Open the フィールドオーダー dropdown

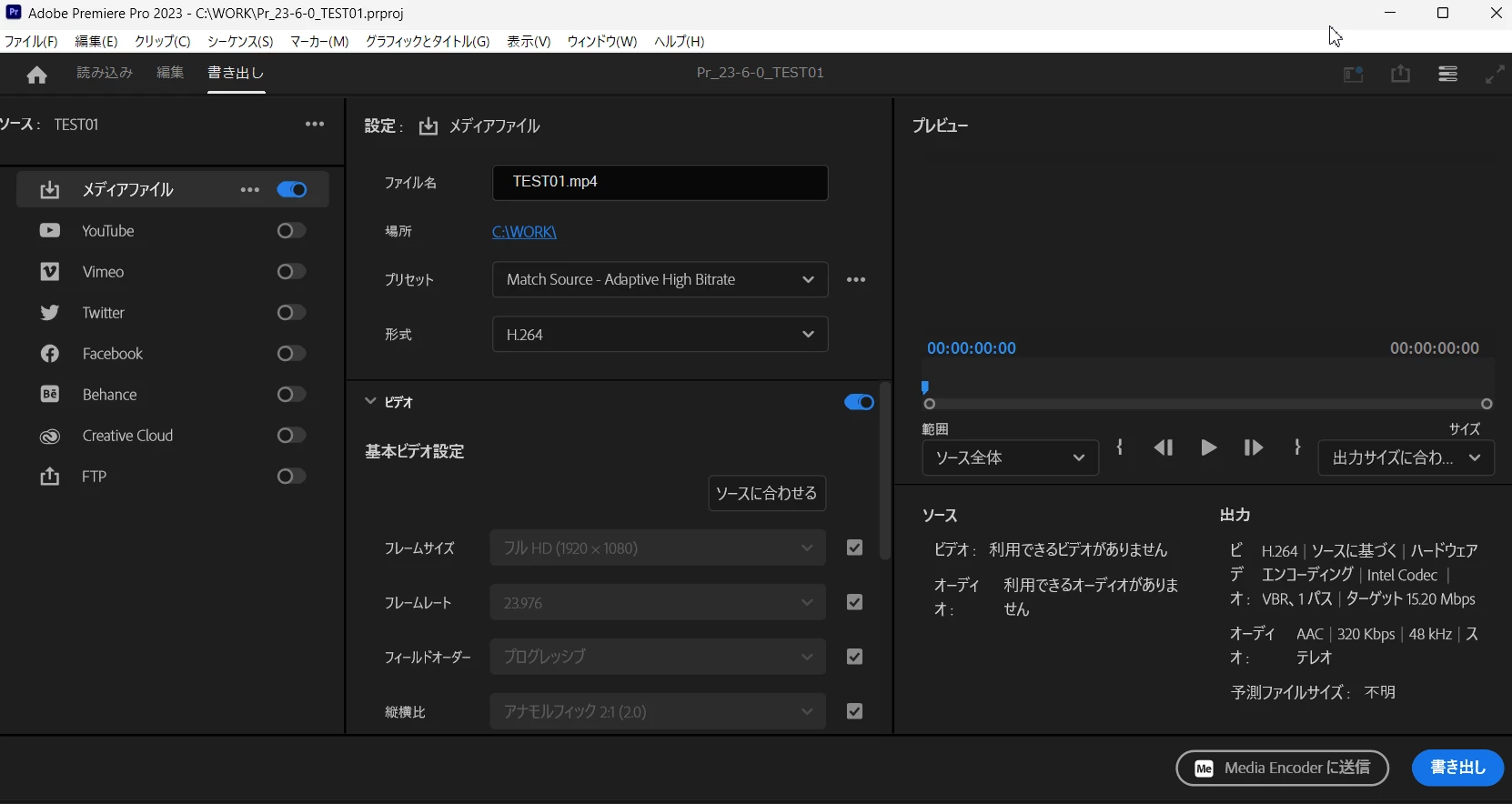pyautogui.click(x=658, y=657)
